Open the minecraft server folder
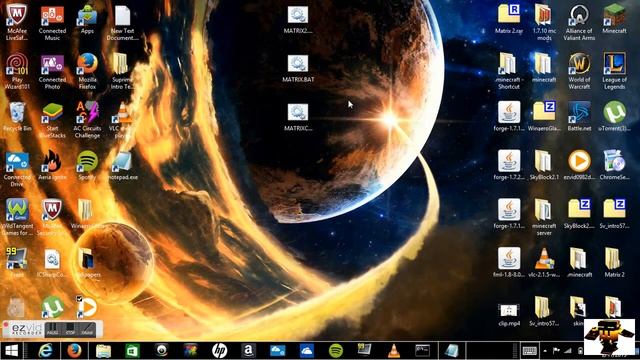The height and width of the screenshot is (360, 640). [x=544, y=217]
